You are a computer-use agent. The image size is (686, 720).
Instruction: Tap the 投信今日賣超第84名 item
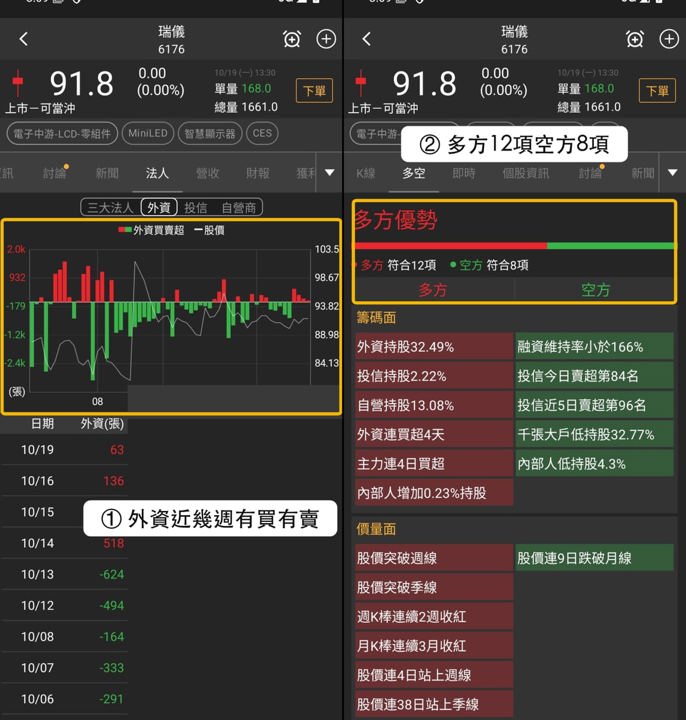595,376
